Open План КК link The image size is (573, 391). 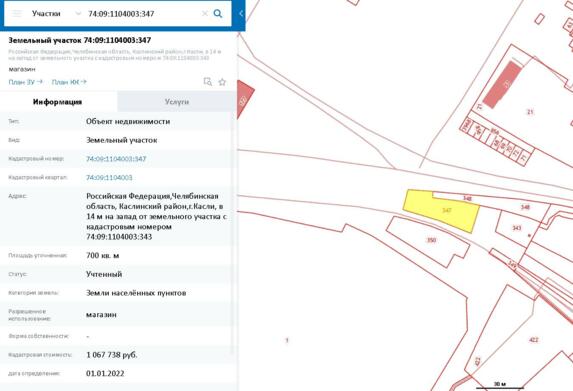click(x=69, y=82)
